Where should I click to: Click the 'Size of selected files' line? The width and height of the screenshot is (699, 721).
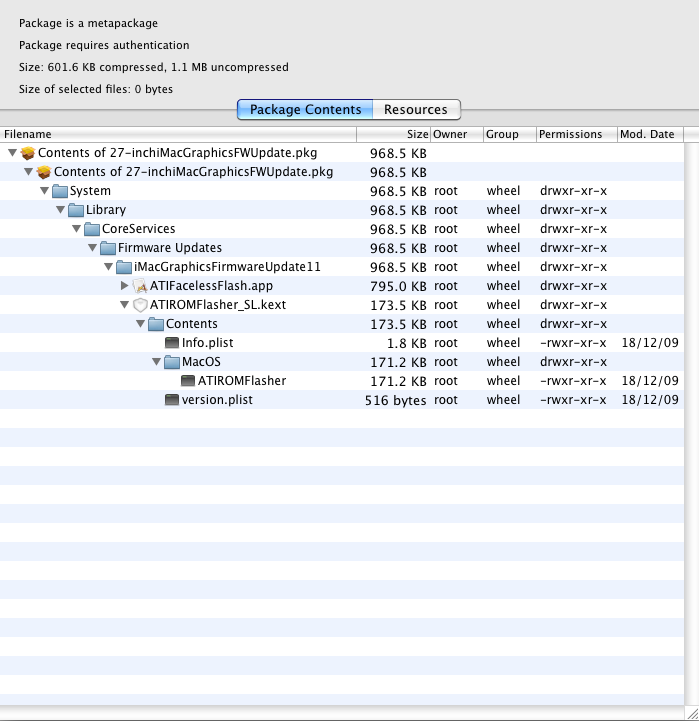pyautogui.click(x=96, y=89)
